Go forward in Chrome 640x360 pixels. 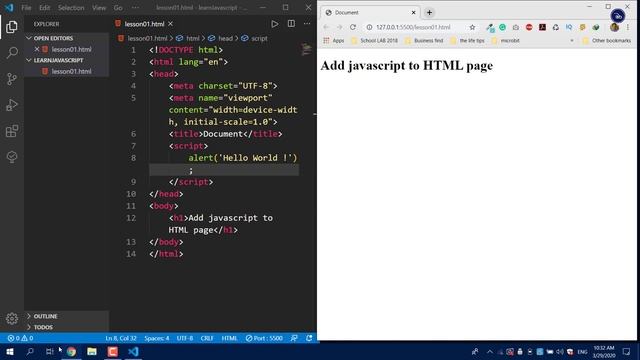click(340, 27)
